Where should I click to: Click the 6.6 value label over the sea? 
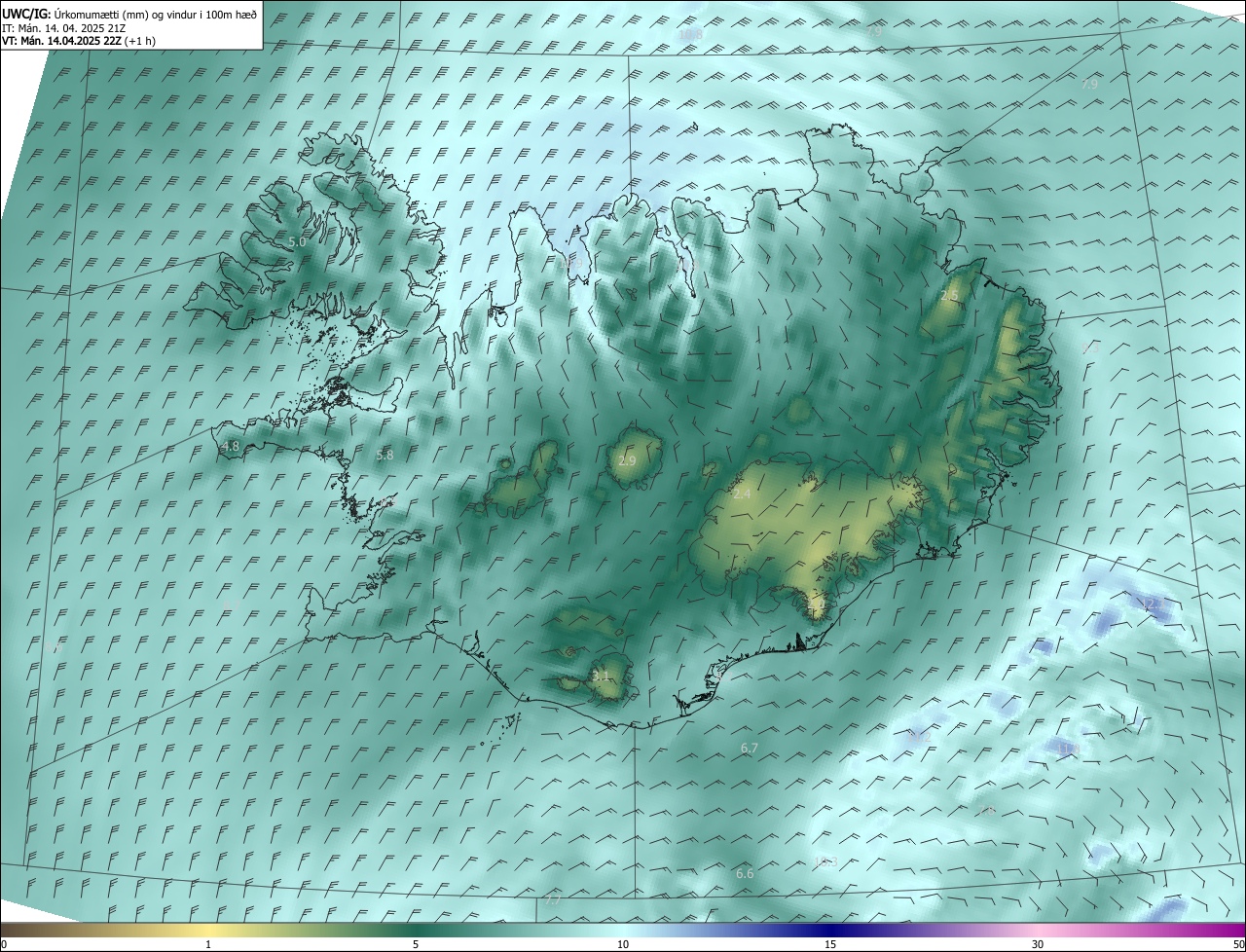click(745, 873)
